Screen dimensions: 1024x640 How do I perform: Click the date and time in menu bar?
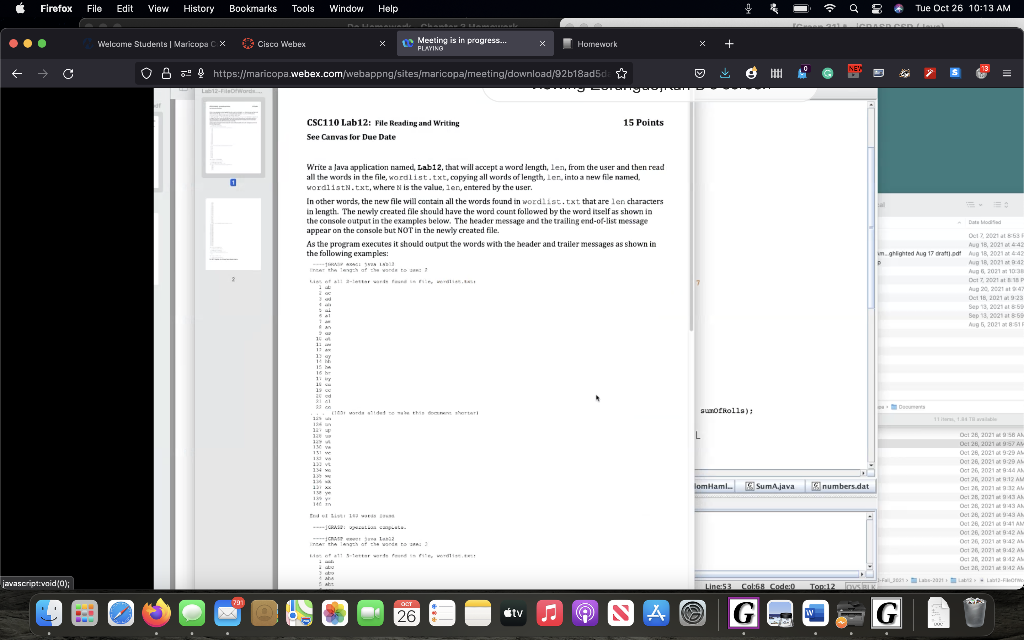click(x=963, y=8)
